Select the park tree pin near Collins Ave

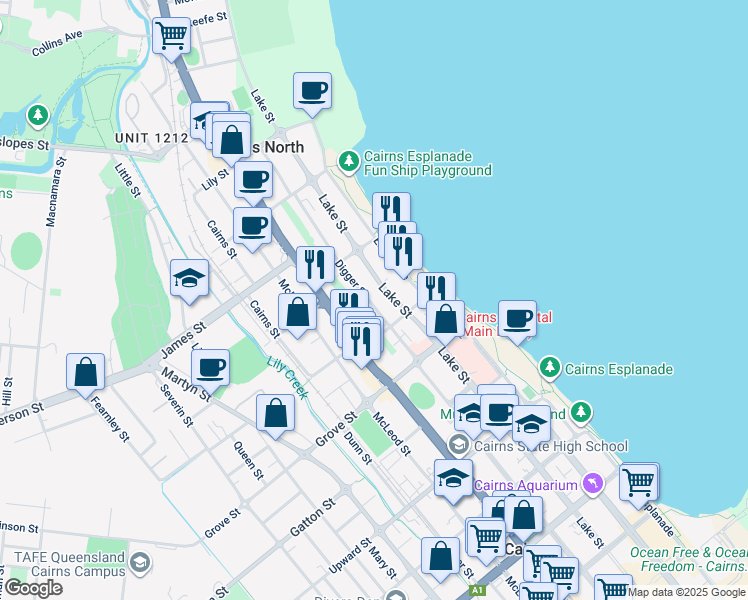point(38,115)
